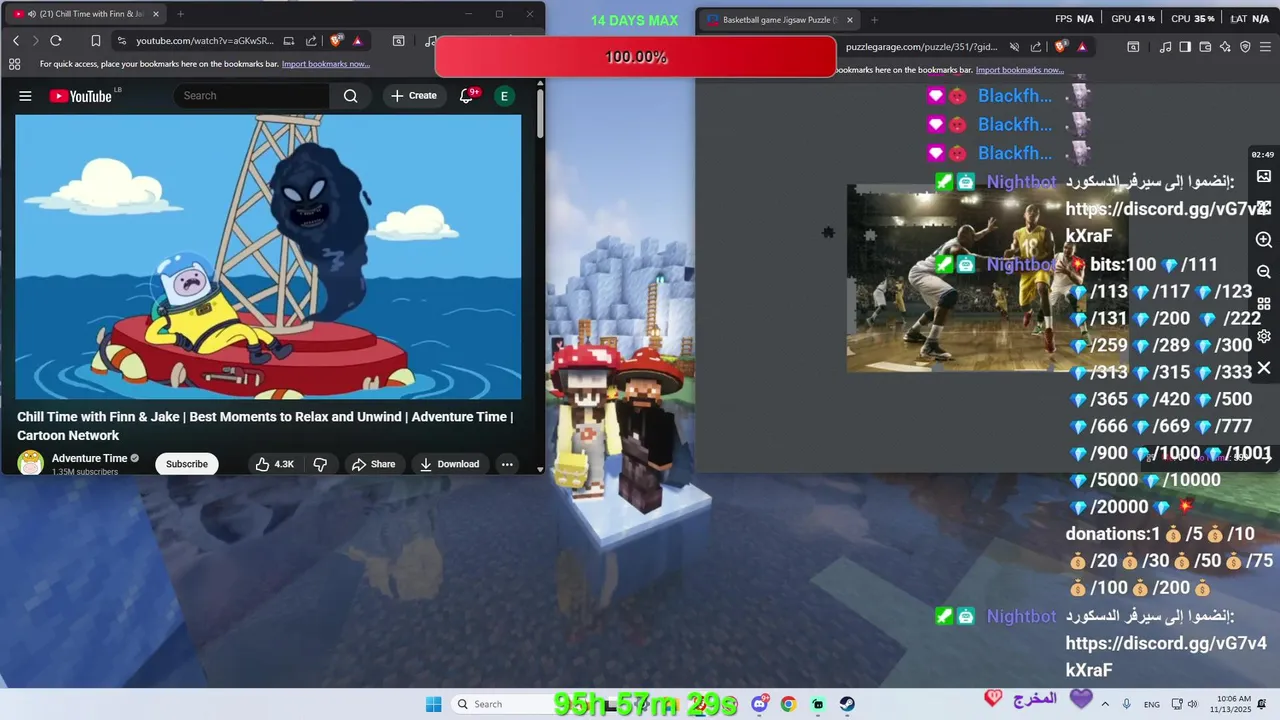Open Brave Rewards triangle icon in YouTube window
The width and height of the screenshot is (1280, 720).
tap(357, 41)
